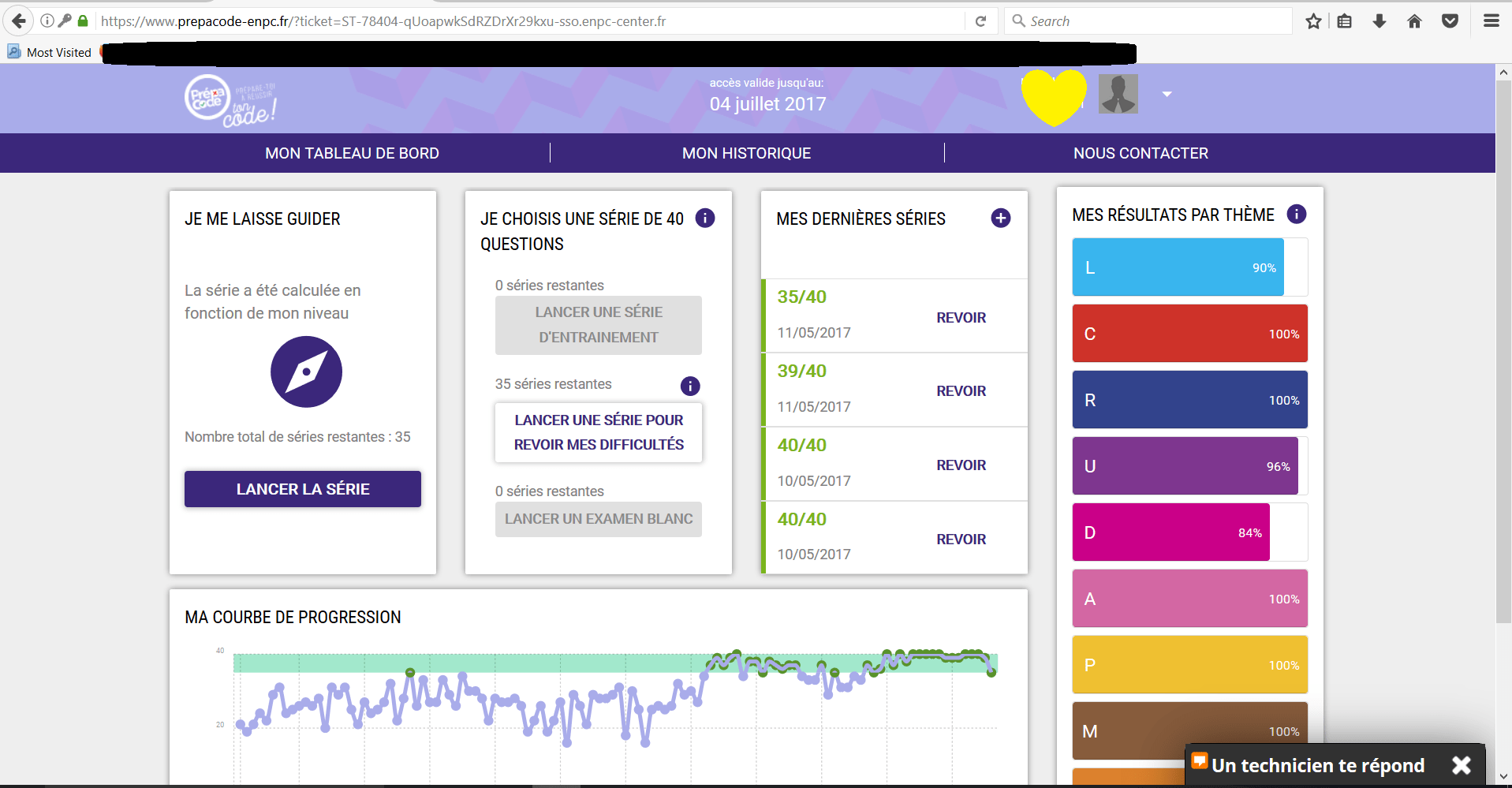This screenshot has width=1512, height=788.
Task: Click the browser Search input field
Action: click(1148, 21)
